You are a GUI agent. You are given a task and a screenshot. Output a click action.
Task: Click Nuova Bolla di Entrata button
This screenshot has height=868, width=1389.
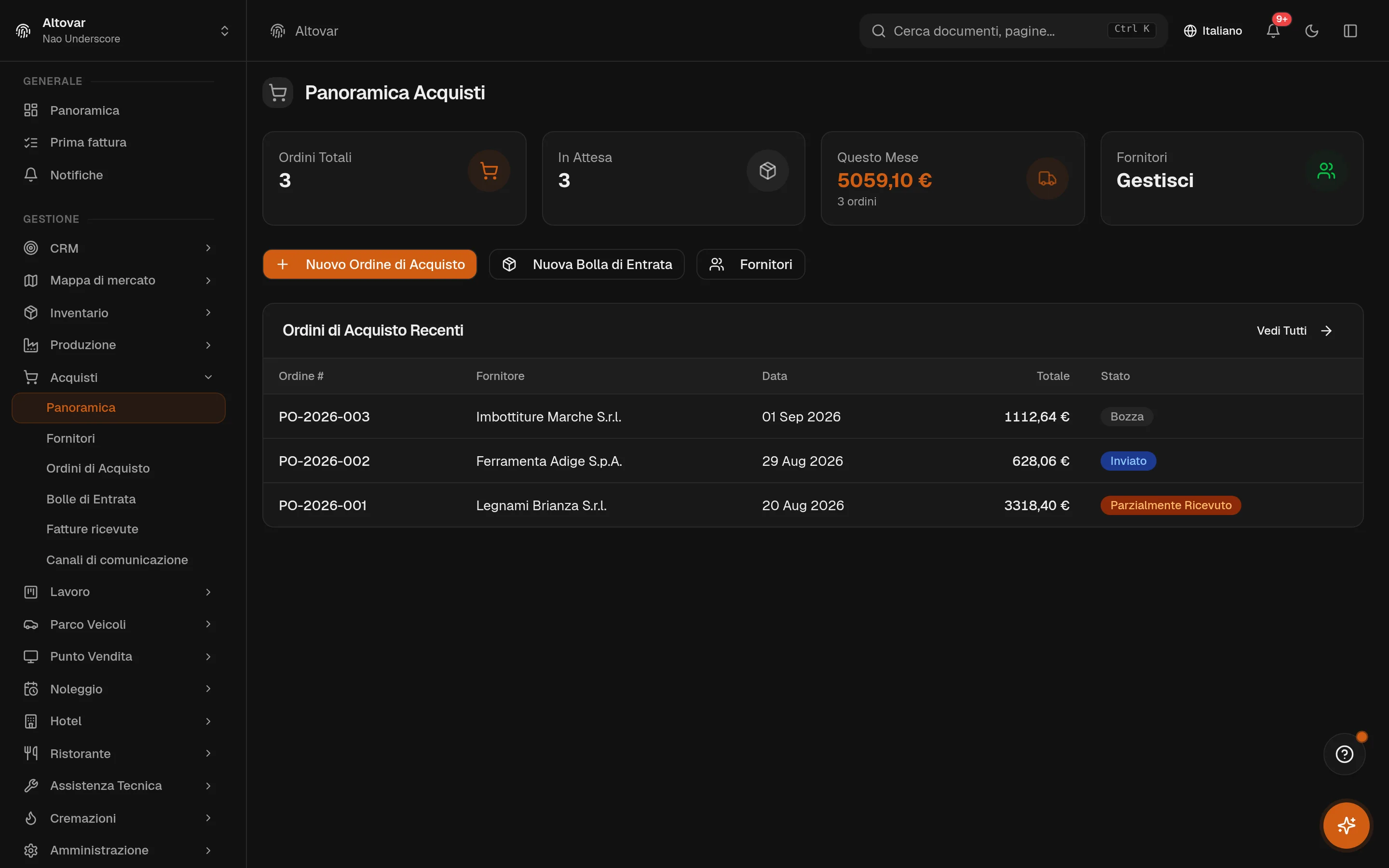[x=586, y=264]
